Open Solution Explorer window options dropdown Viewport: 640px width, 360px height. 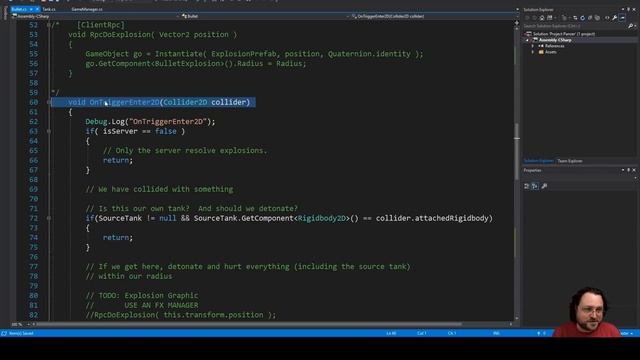[623, 9]
